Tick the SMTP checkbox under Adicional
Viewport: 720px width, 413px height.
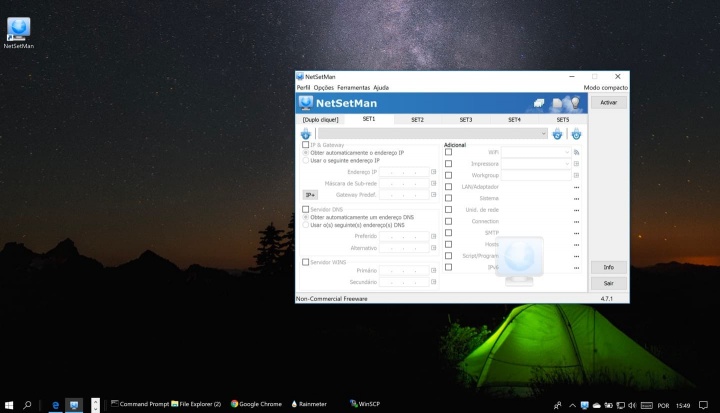coord(448,233)
